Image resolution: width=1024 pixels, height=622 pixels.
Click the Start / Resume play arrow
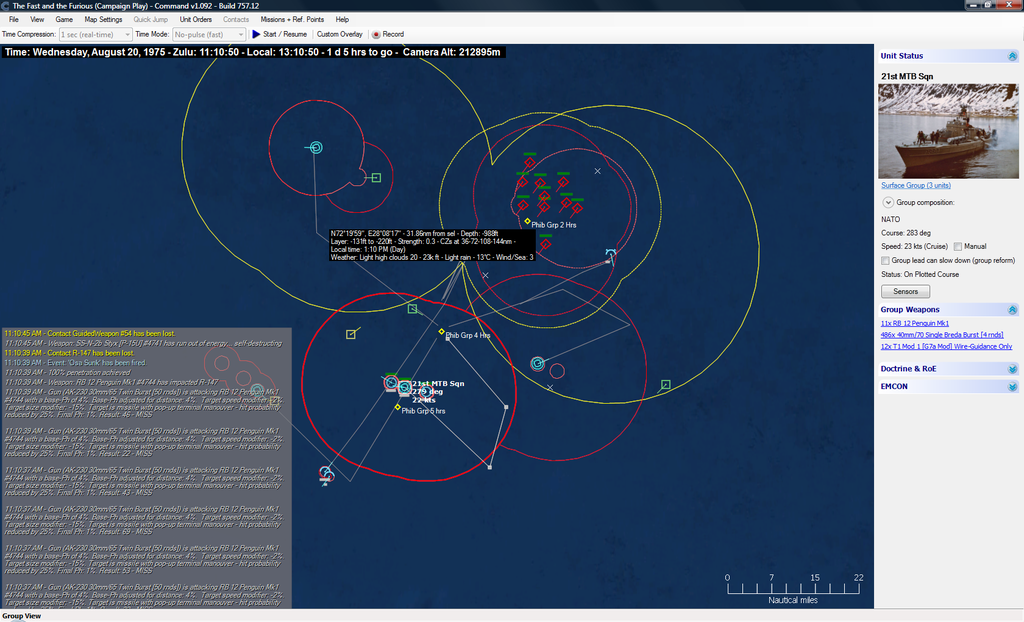(257, 34)
